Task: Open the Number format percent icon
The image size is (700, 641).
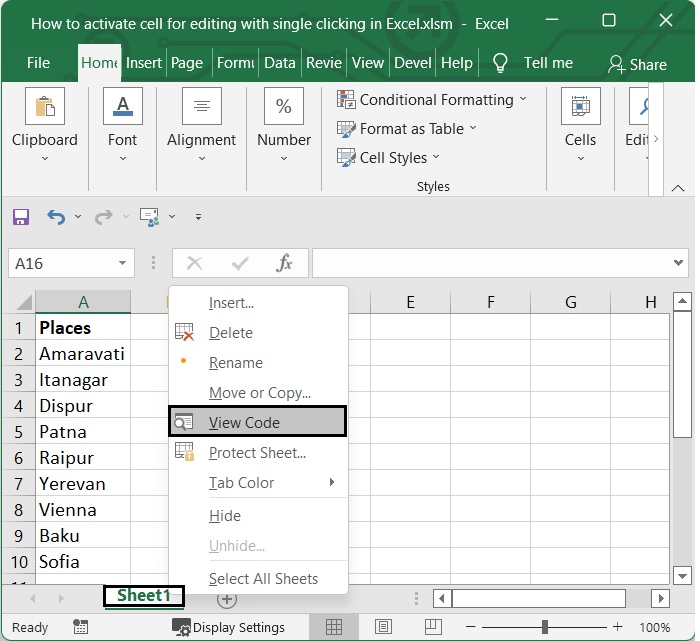Action: [283, 107]
